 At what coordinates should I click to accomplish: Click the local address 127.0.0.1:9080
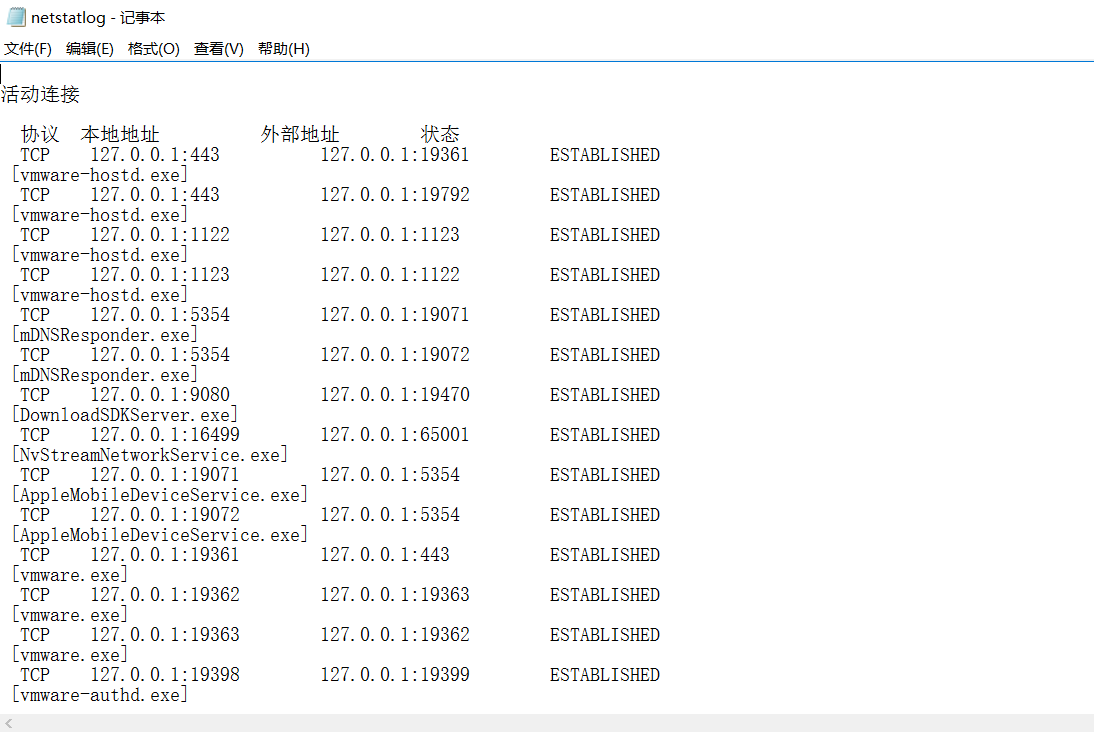pyautogui.click(x=160, y=395)
